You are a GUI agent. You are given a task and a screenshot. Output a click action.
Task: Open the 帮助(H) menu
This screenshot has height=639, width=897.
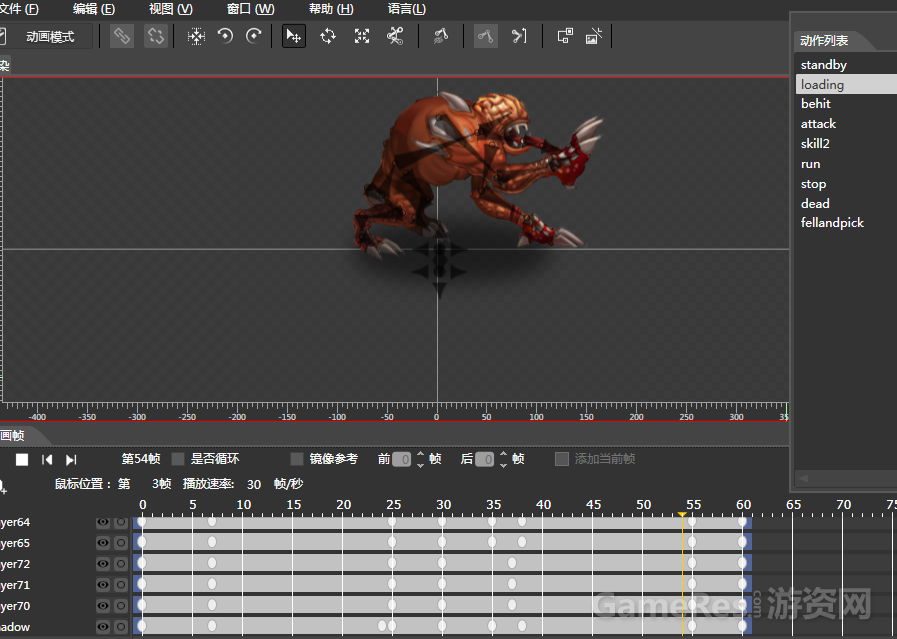[x=330, y=9]
